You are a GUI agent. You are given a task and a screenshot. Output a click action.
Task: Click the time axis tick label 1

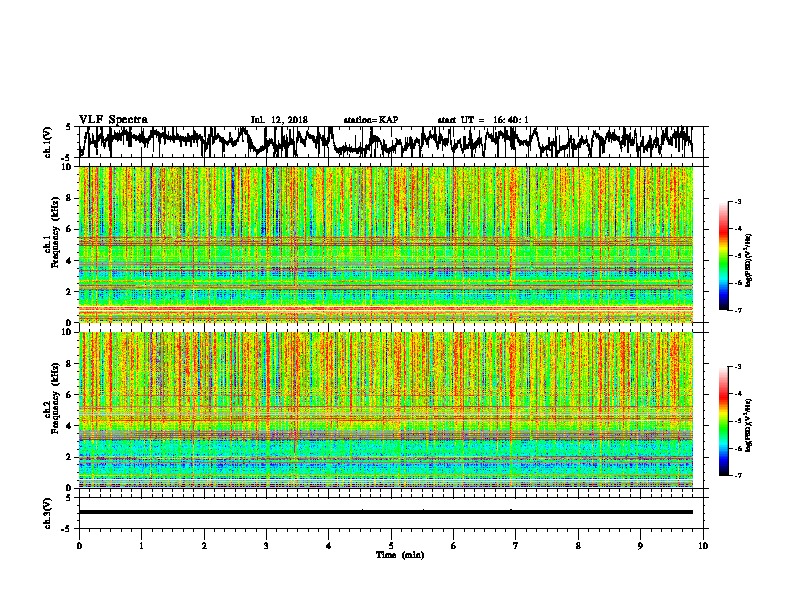141,546
